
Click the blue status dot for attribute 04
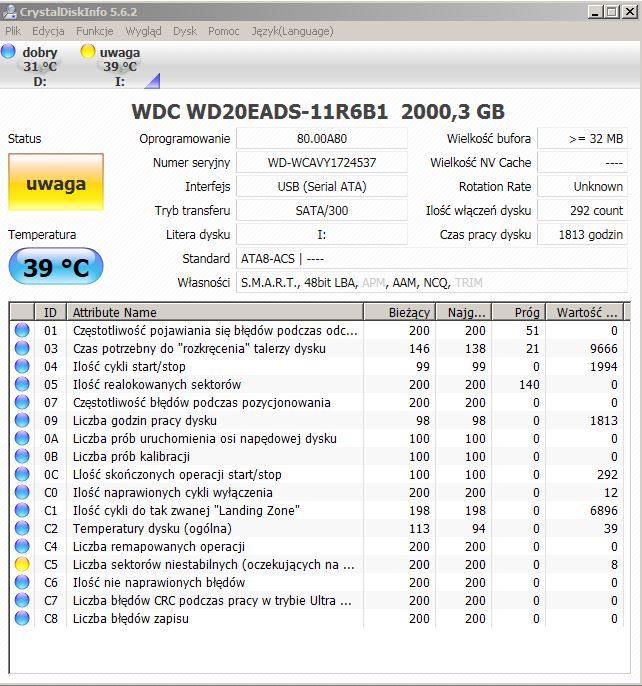(x=22, y=366)
